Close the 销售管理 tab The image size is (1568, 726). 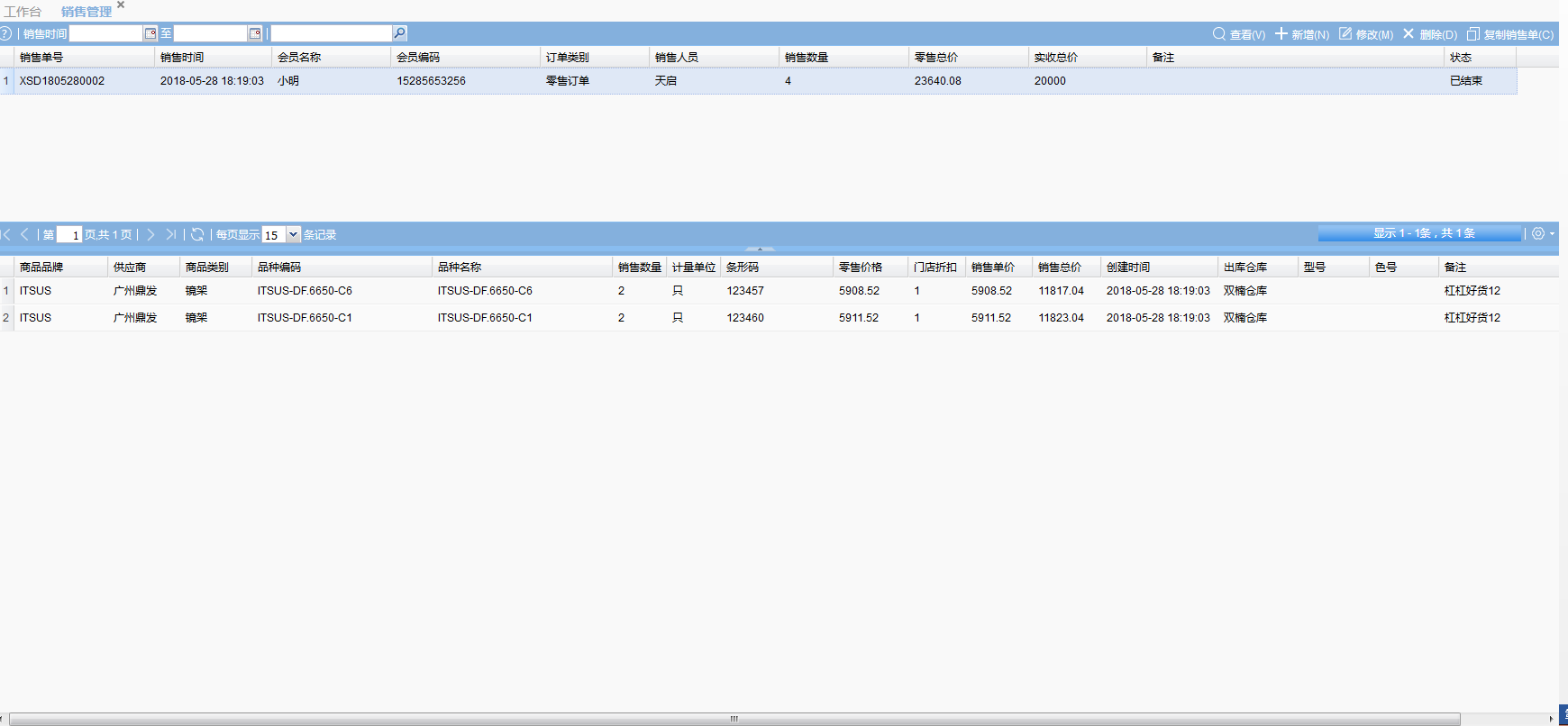tap(121, 5)
